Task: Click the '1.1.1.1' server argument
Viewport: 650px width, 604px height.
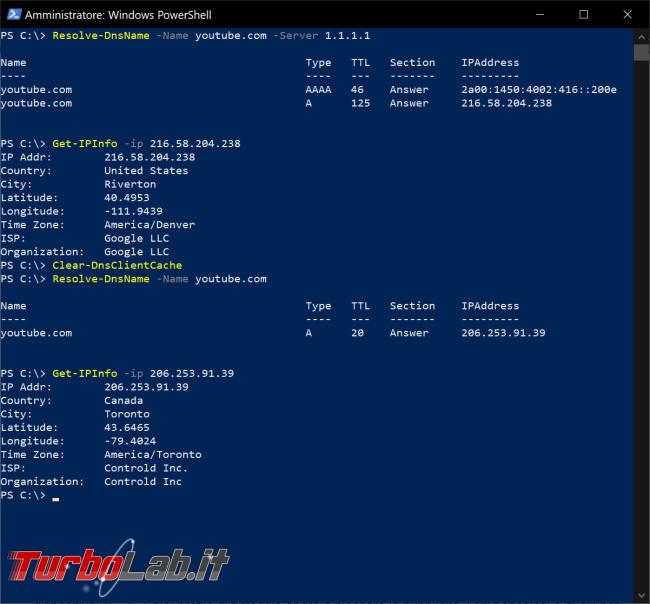Action: 347,36
